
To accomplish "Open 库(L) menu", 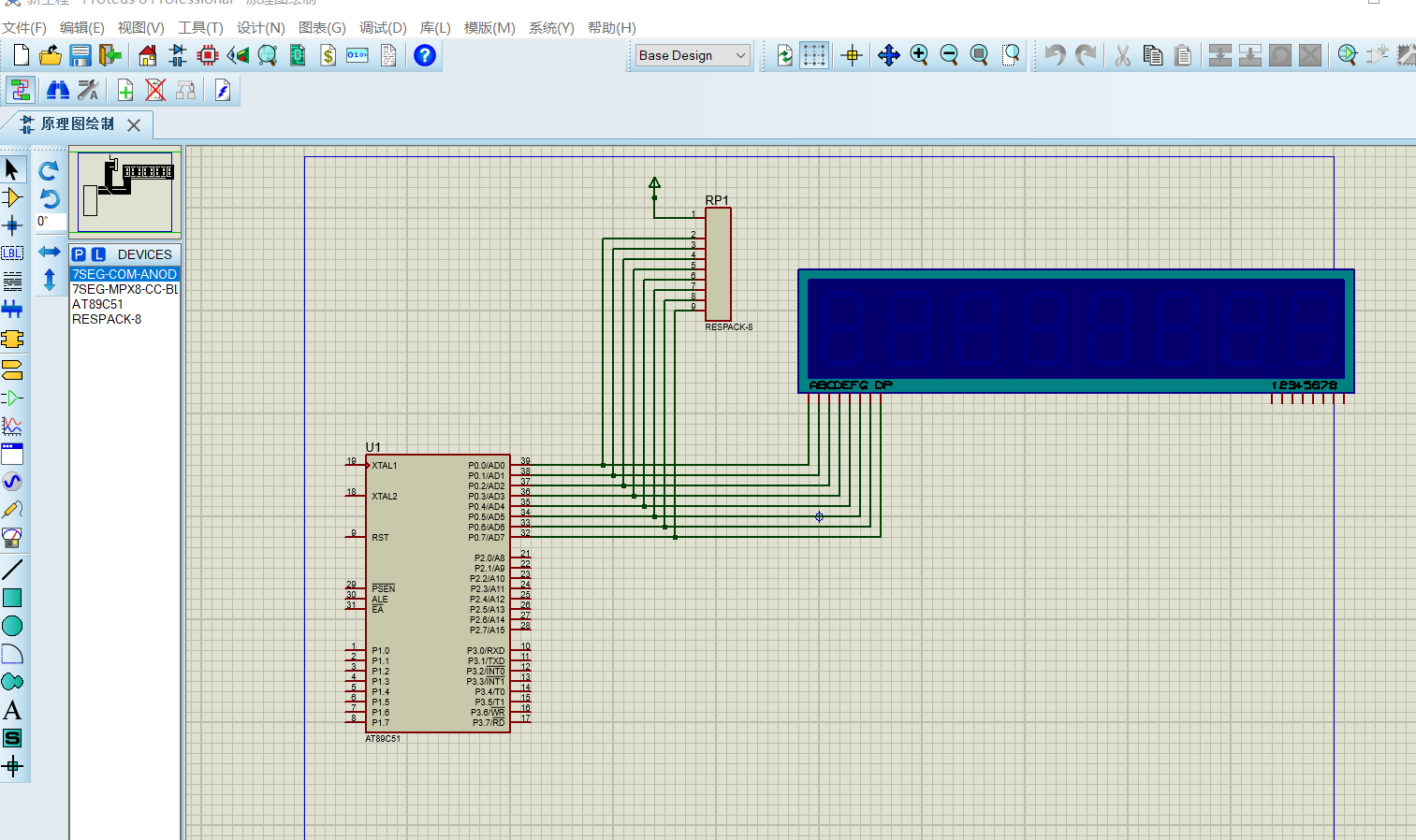I will (435, 28).
